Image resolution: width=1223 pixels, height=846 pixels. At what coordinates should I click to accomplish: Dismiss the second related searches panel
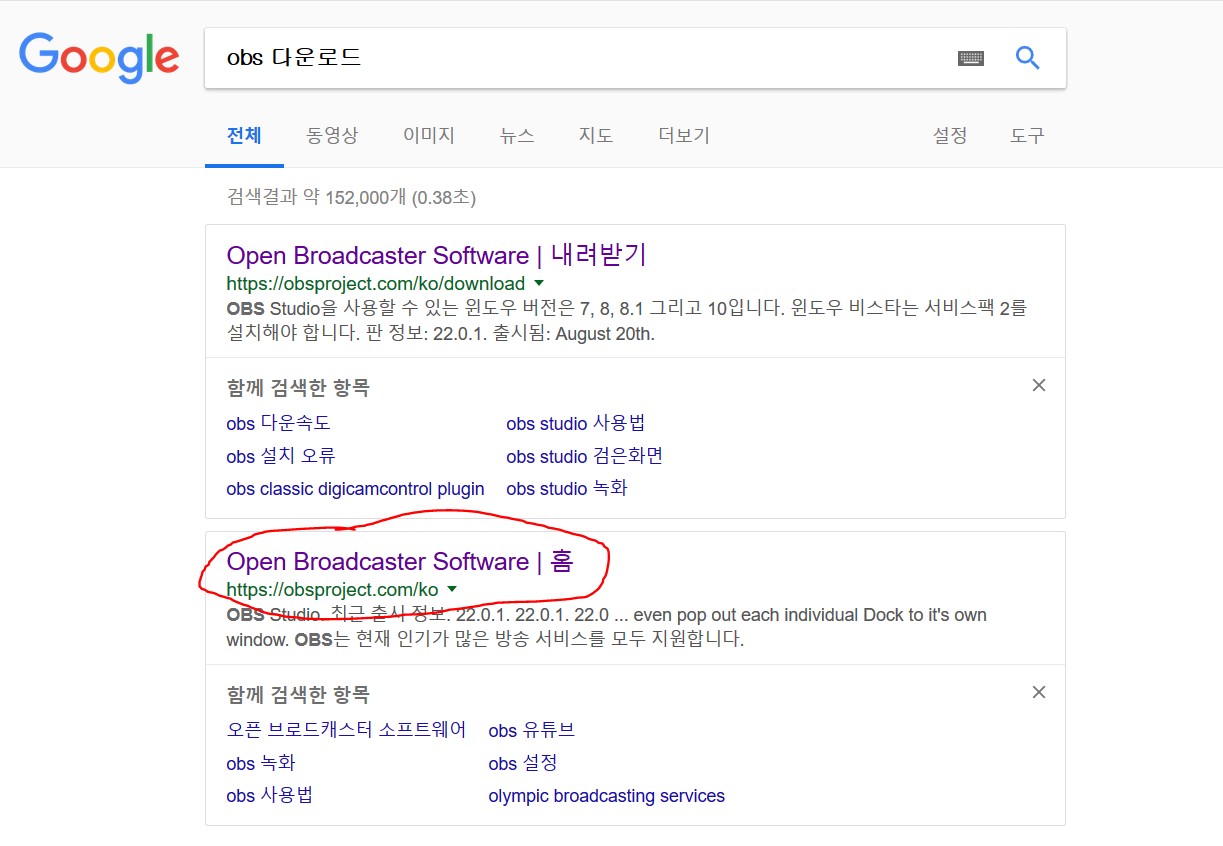coord(1038,692)
